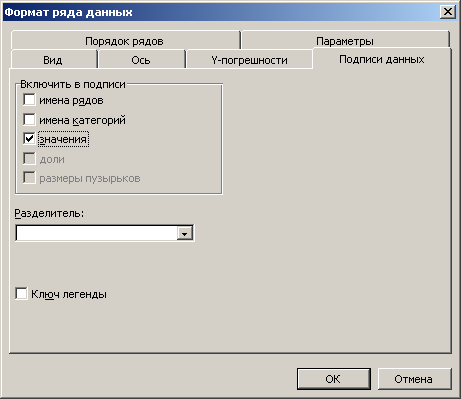Go to the 'Y-погрешности' tab

[x=249, y=60]
